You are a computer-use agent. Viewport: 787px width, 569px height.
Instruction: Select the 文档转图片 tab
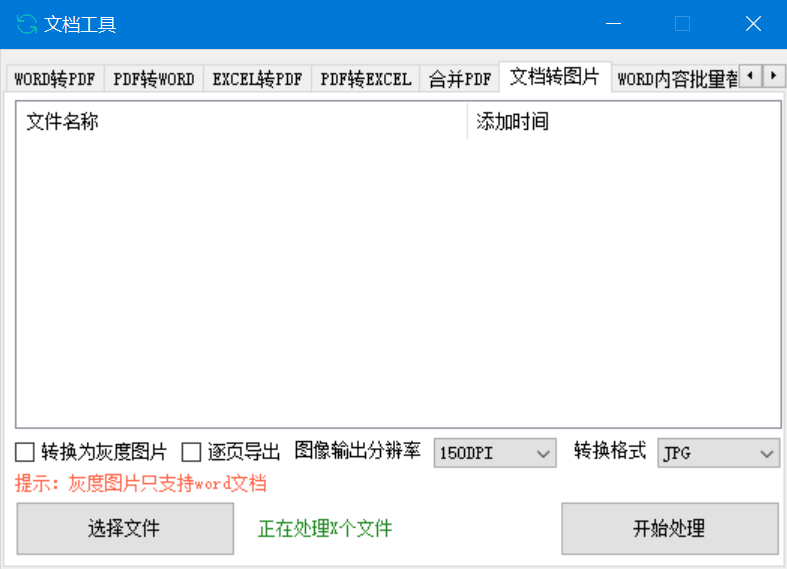point(555,77)
